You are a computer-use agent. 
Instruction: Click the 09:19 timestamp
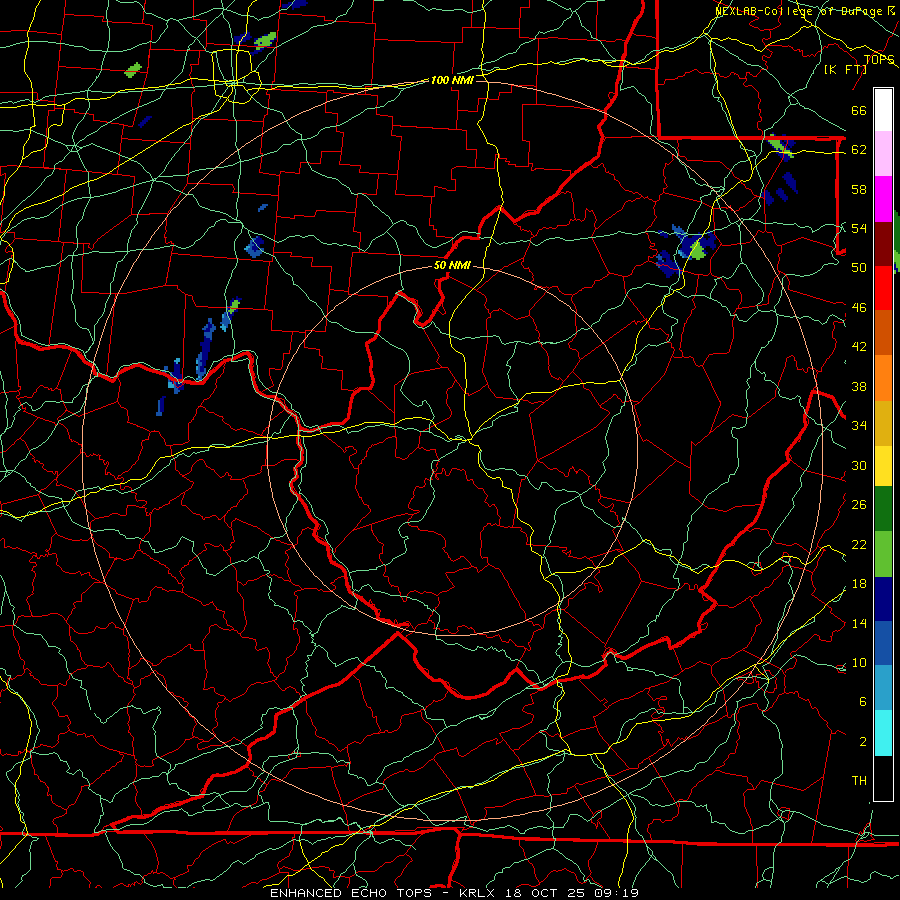[x=616, y=893]
